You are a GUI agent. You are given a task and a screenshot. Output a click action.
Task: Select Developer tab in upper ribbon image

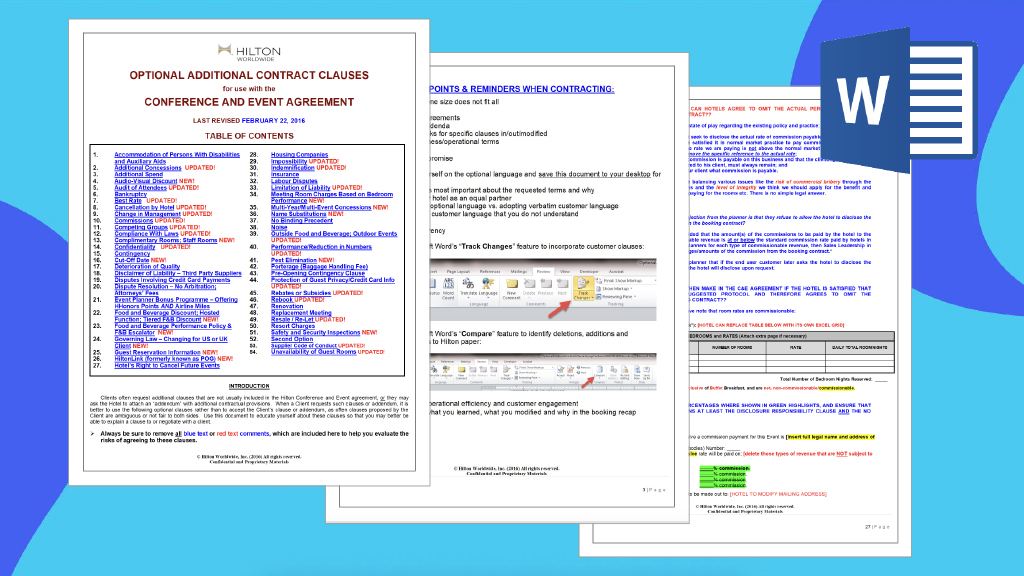point(589,272)
